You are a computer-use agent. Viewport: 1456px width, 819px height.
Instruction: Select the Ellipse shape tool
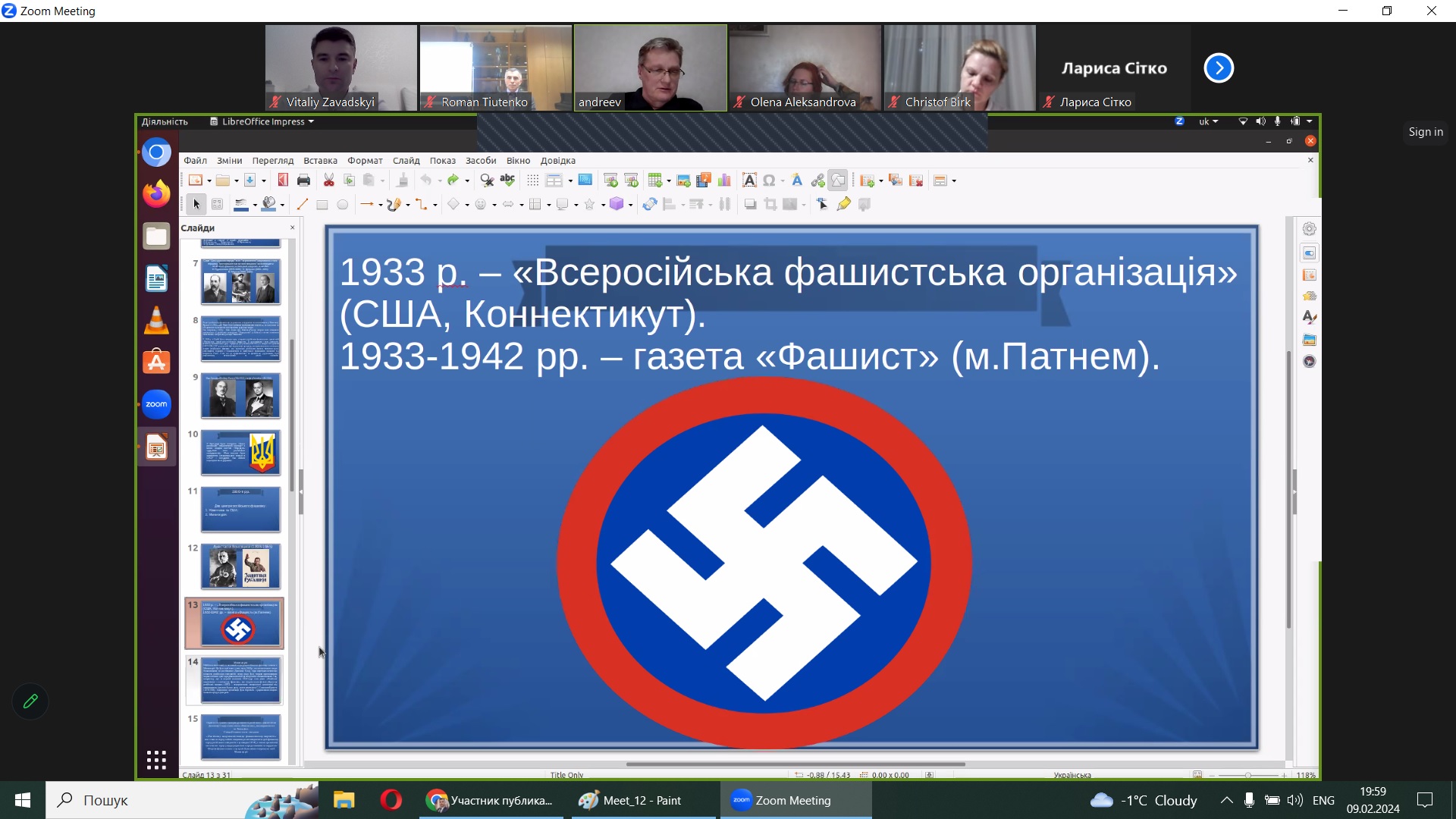point(343,205)
